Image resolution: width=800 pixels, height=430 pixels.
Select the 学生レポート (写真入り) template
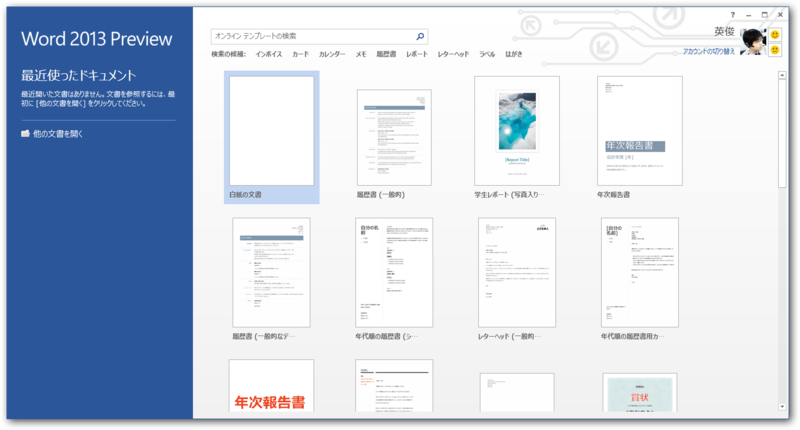[x=516, y=131]
